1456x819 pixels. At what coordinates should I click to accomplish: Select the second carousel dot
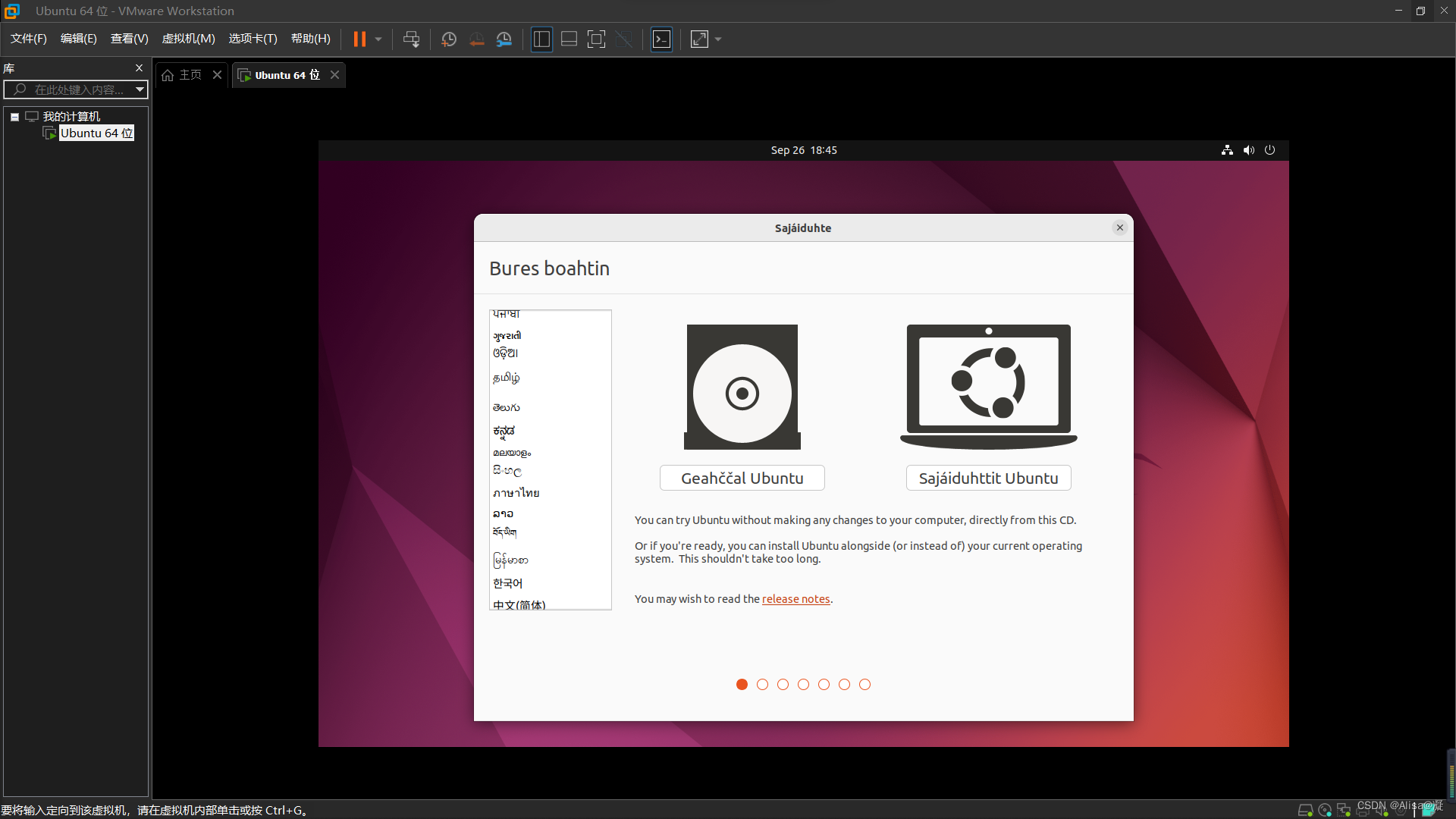click(762, 684)
